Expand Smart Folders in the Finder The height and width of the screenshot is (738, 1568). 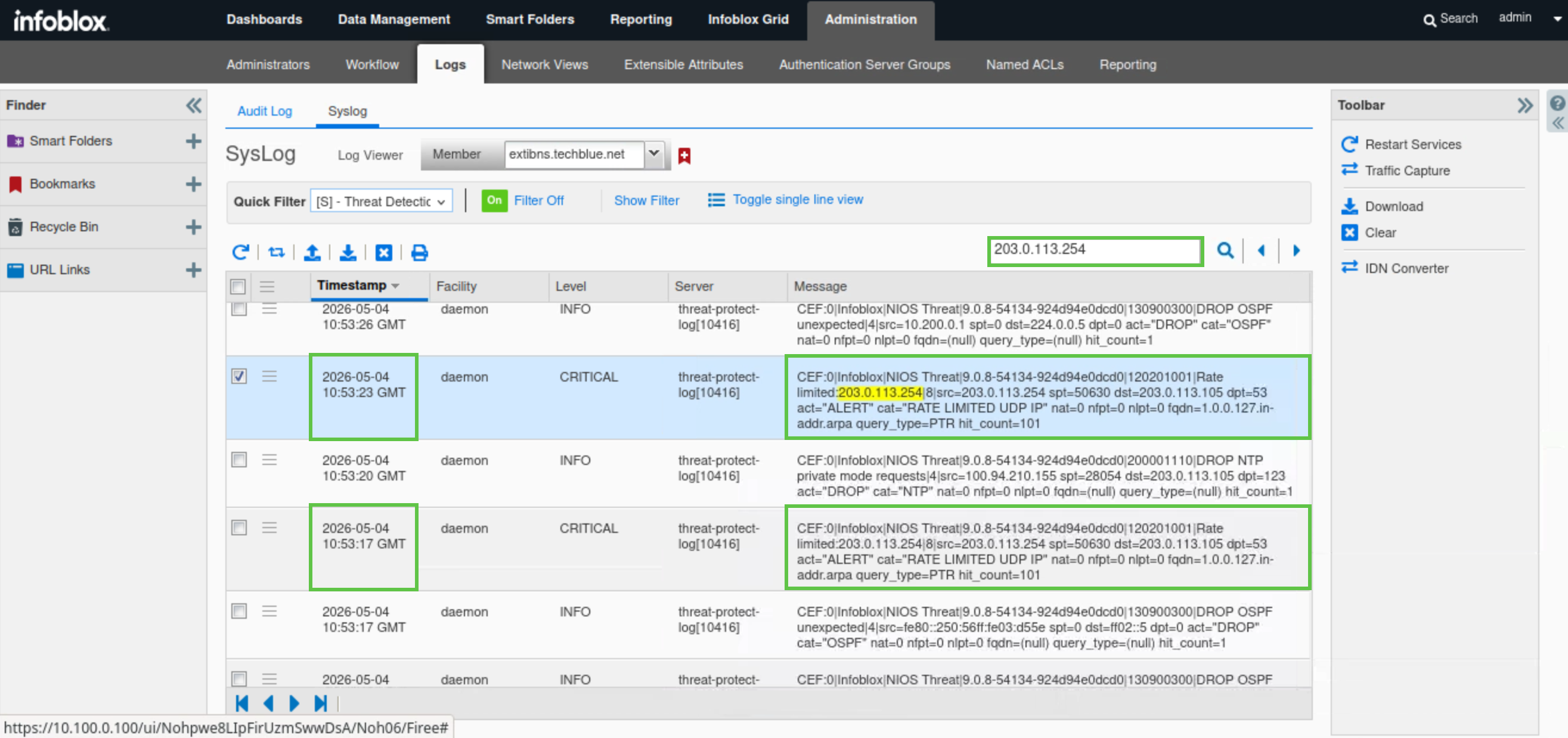(194, 141)
